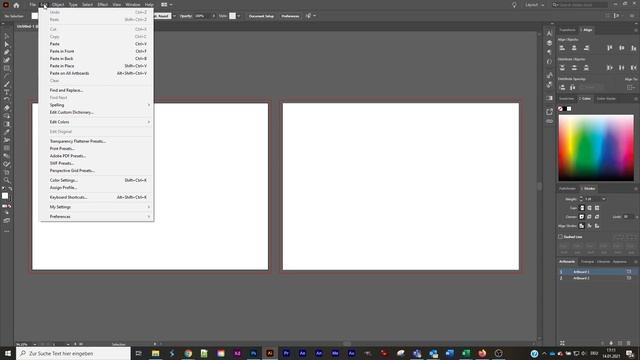Screen dimensions: 640x360
Task: Open Premiere Pro from the taskbar
Action: (286, 353)
